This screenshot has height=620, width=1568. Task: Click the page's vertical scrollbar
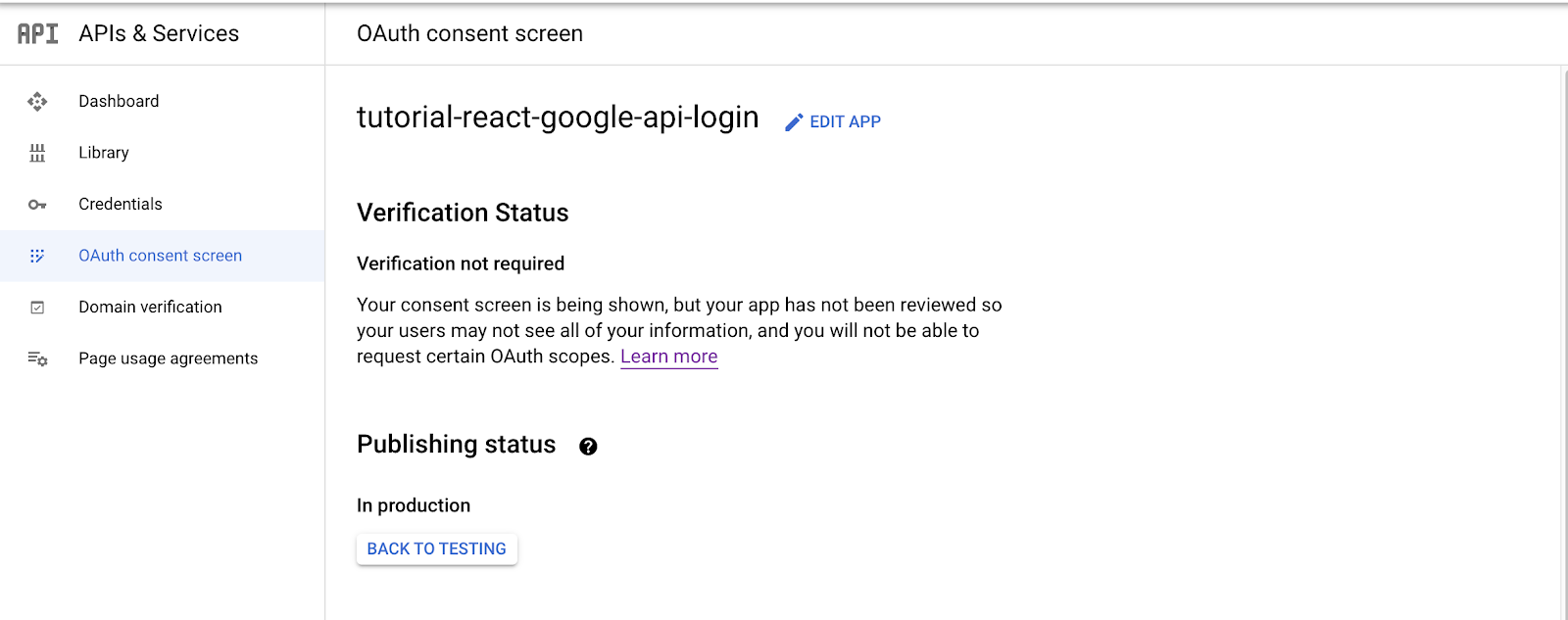click(1563, 343)
